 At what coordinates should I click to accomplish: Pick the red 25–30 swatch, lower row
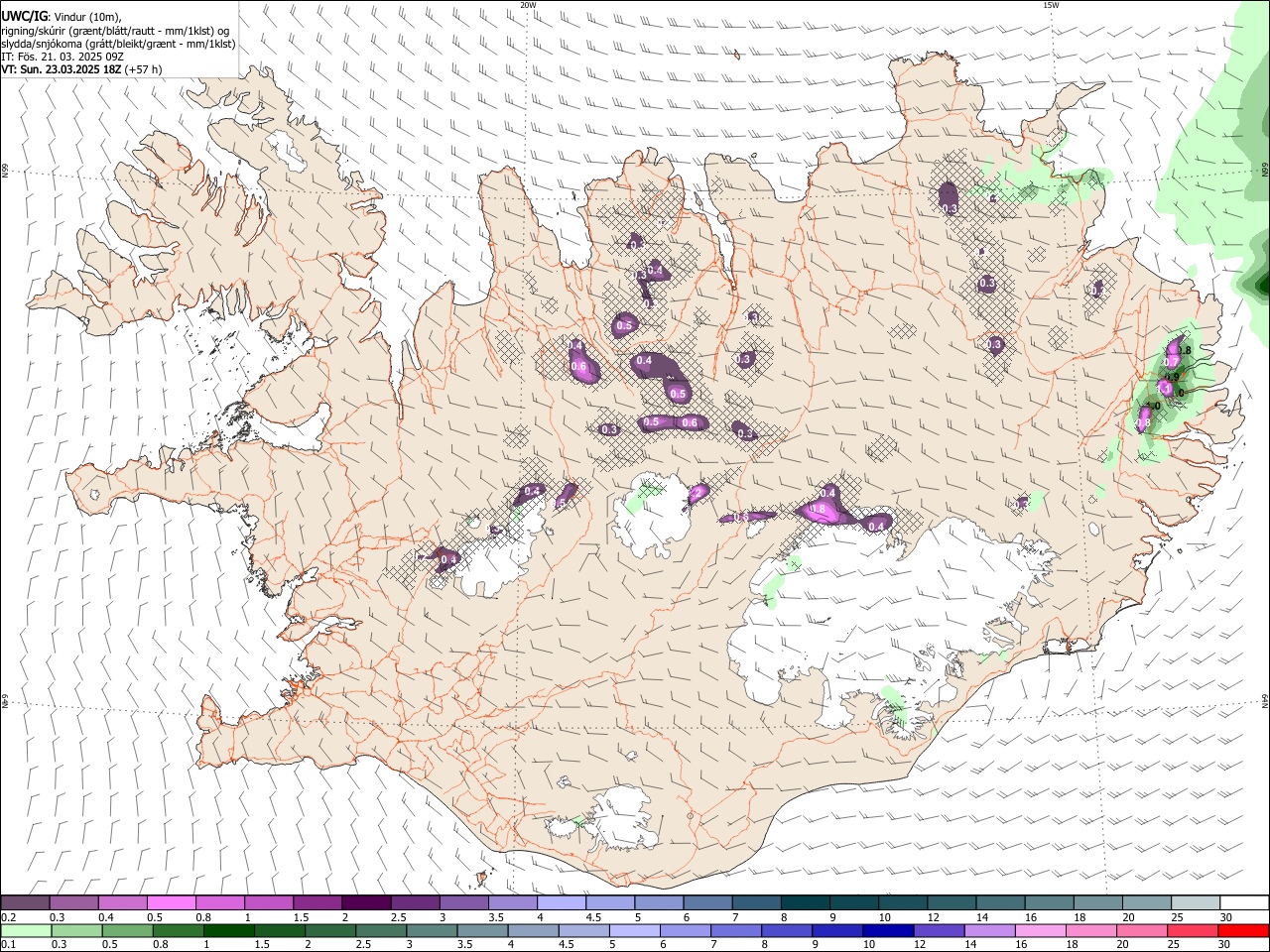point(1191,930)
